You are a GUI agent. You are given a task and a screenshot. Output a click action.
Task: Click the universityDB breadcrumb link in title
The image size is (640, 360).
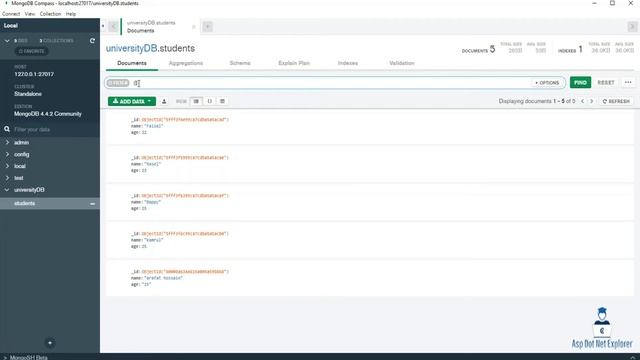(x=131, y=48)
